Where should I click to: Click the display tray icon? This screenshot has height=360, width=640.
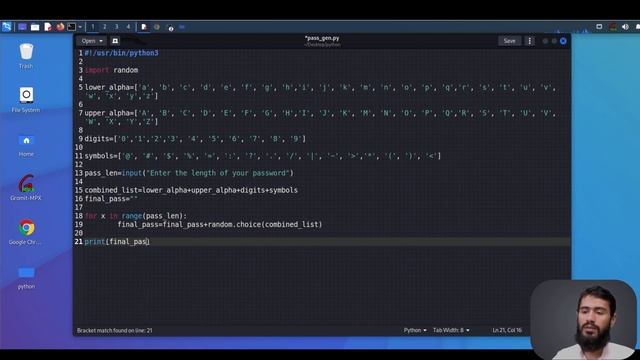599,27
